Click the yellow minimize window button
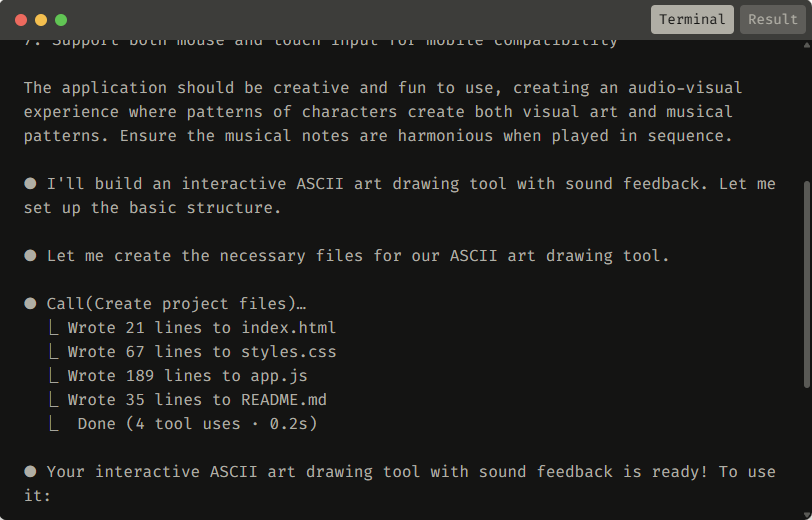 (x=41, y=20)
